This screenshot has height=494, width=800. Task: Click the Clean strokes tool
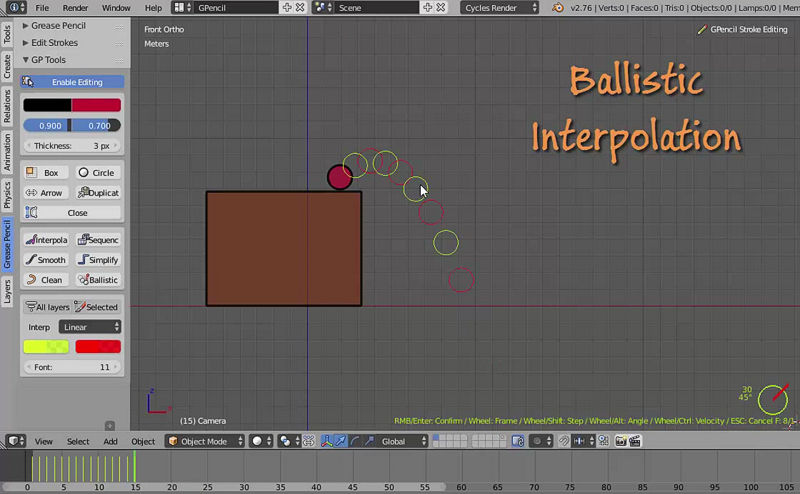(46, 280)
